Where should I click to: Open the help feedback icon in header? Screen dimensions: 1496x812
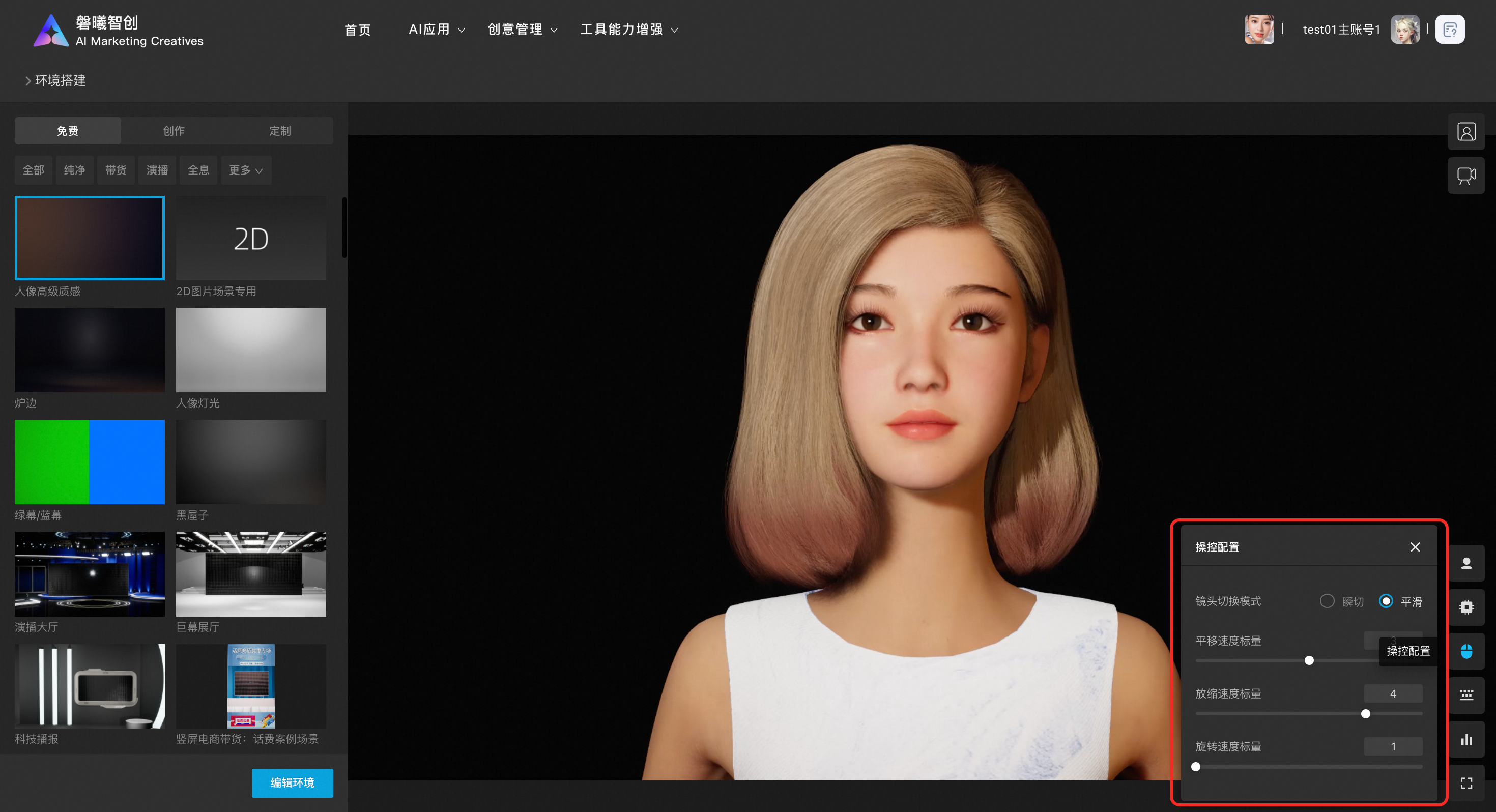pos(1450,30)
